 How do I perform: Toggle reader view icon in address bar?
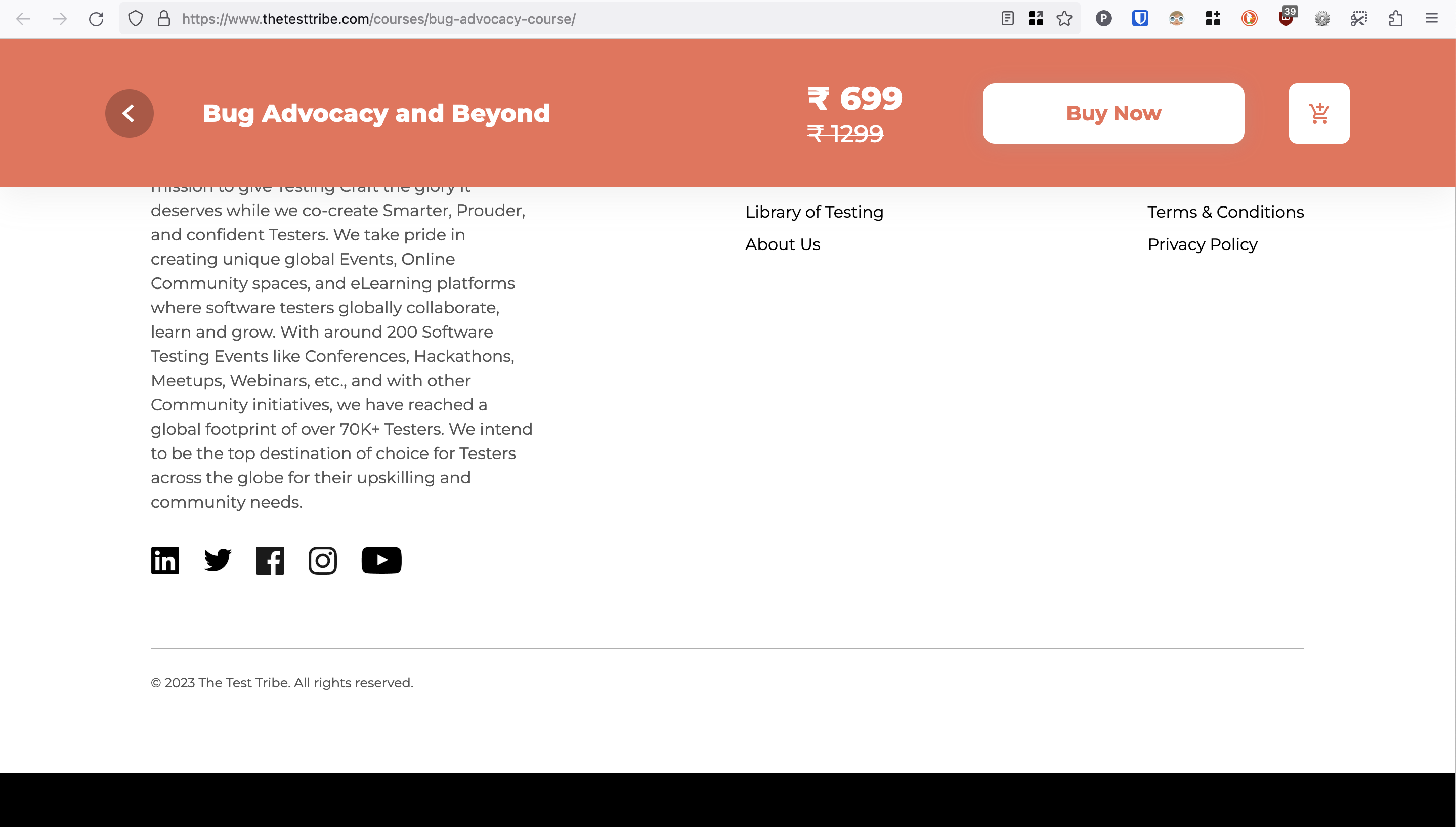[1008, 19]
